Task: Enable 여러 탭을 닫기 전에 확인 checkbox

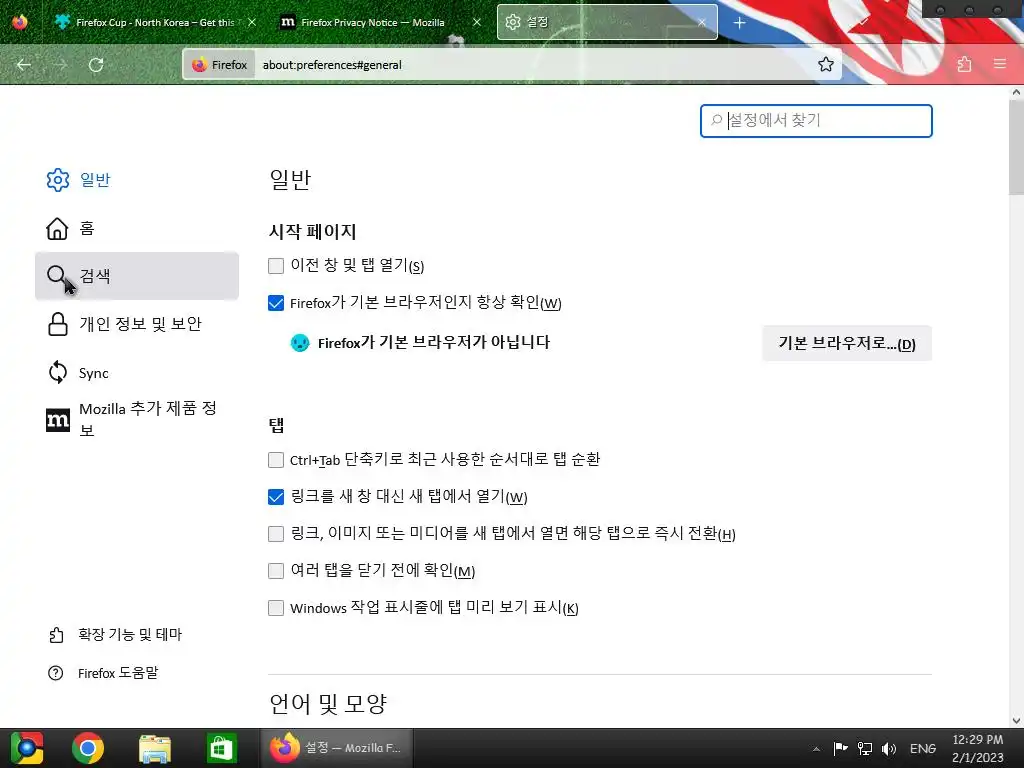Action: click(x=276, y=571)
